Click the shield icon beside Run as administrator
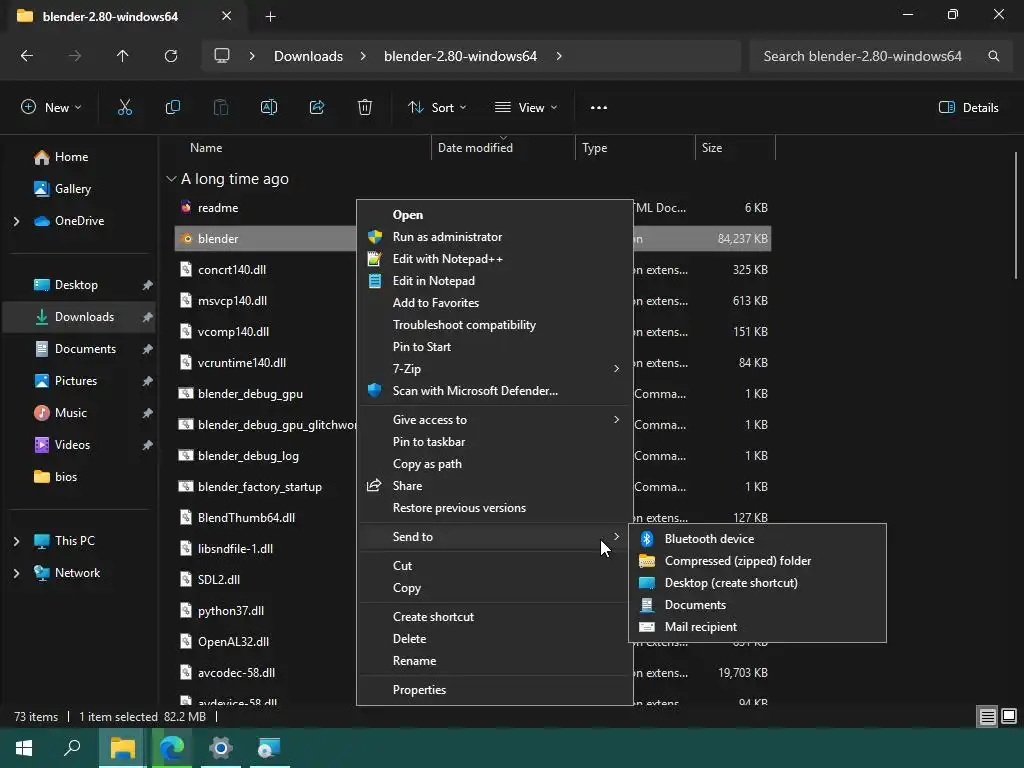The height and width of the screenshot is (768, 1024). (x=374, y=237)
